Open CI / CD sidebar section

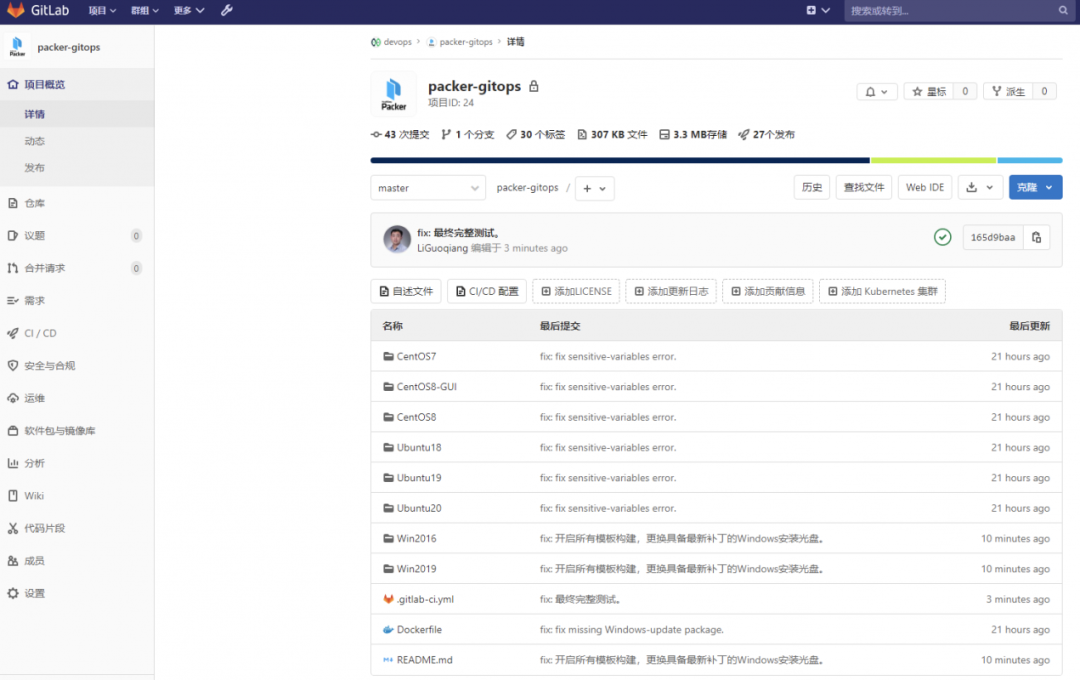tap(40, 333)
